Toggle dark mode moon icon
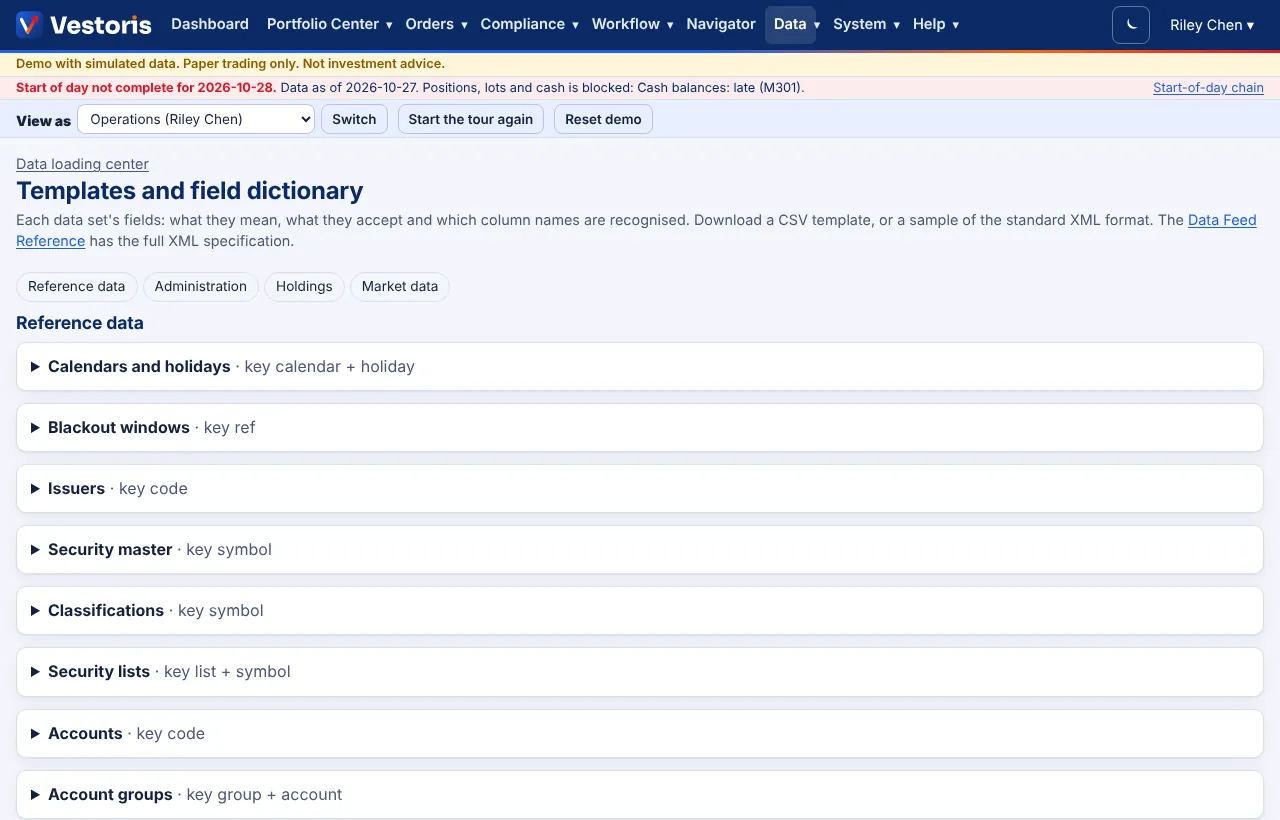1280x820 pixels. click(x=1131, y=25)
